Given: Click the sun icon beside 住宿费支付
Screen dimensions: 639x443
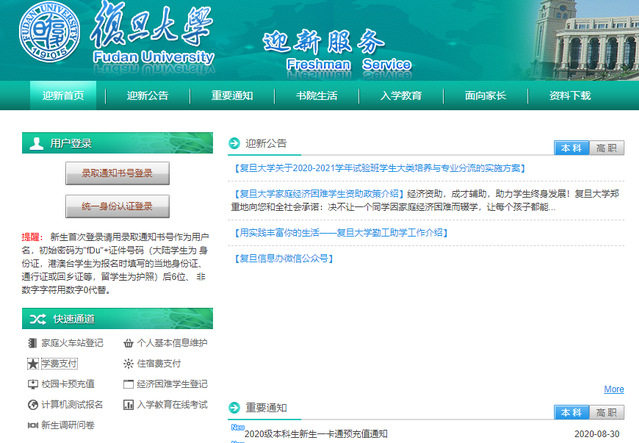Looking at the screenshot, I should tap(128, 364).
